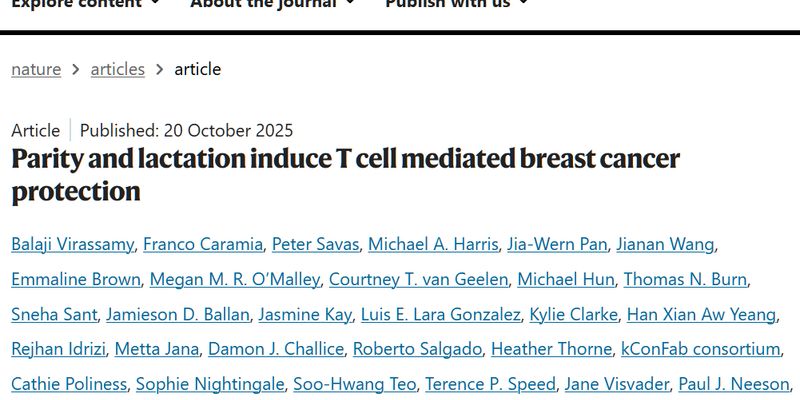
Task: Open the articles breadcrumb link
Action: (x=117, y=69)
